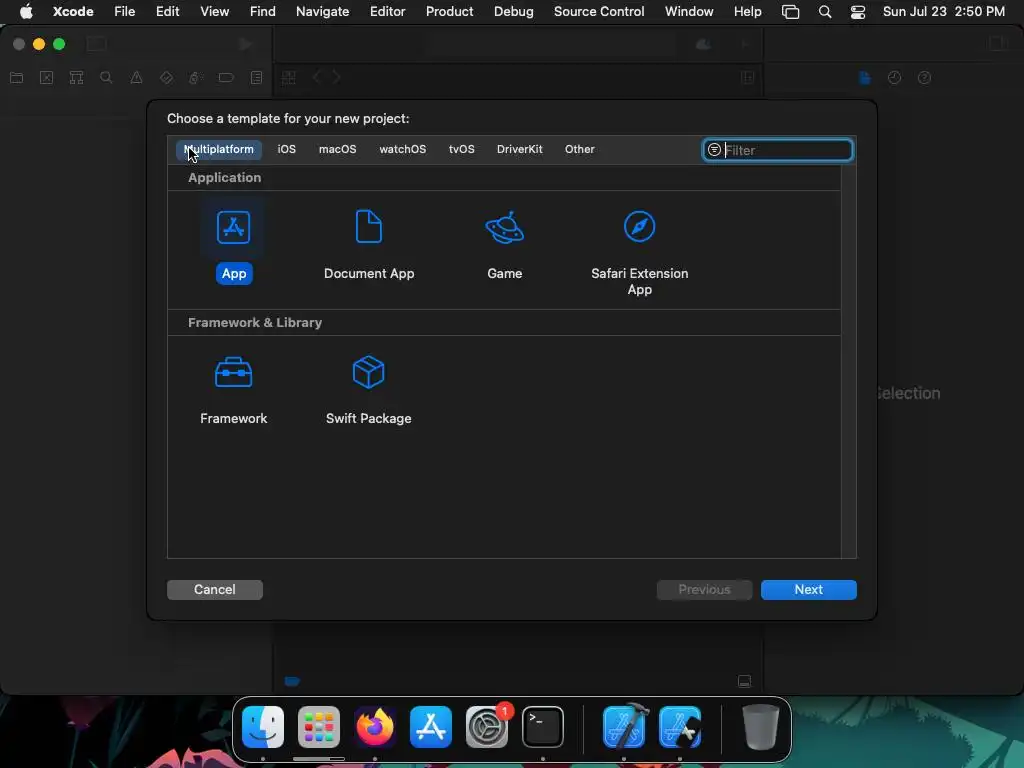Viewport: 1024px width, 768px height.
Task: Select the Swift Package template
Action: coord(368,372)
